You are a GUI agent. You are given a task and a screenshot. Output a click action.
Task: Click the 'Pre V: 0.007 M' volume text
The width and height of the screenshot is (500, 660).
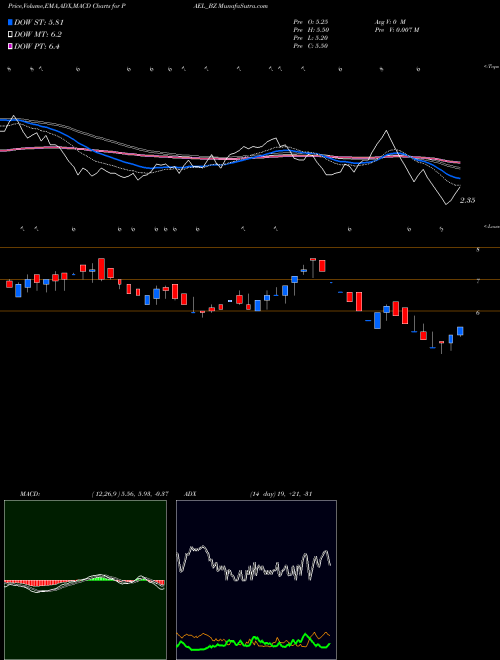397,30
